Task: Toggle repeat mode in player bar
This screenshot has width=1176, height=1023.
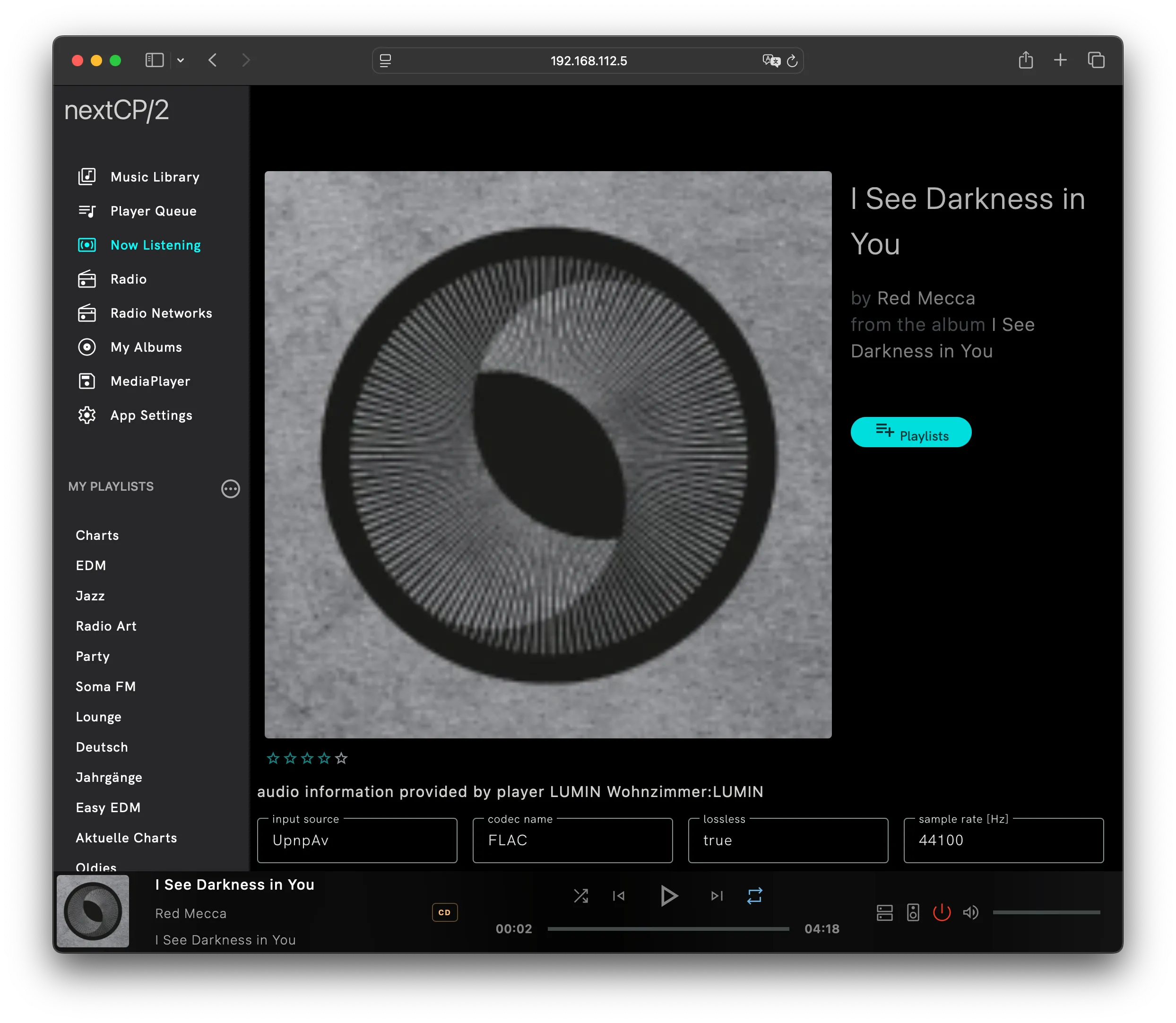Action: 754,896
